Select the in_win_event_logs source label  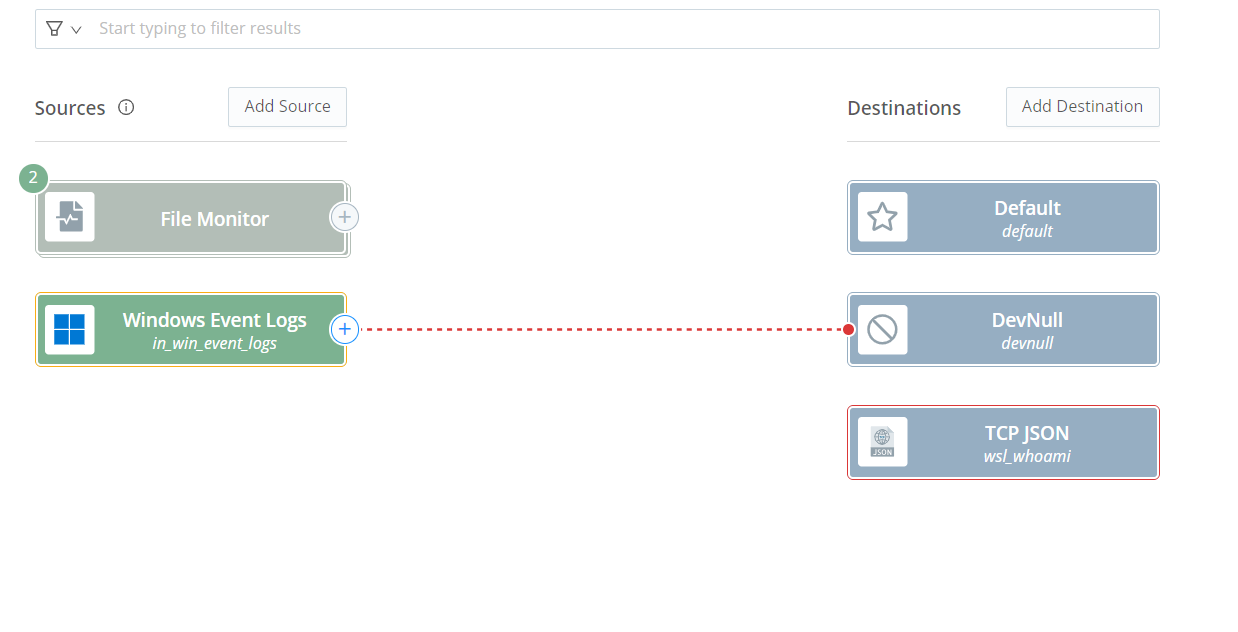click(x=214, y=344)
